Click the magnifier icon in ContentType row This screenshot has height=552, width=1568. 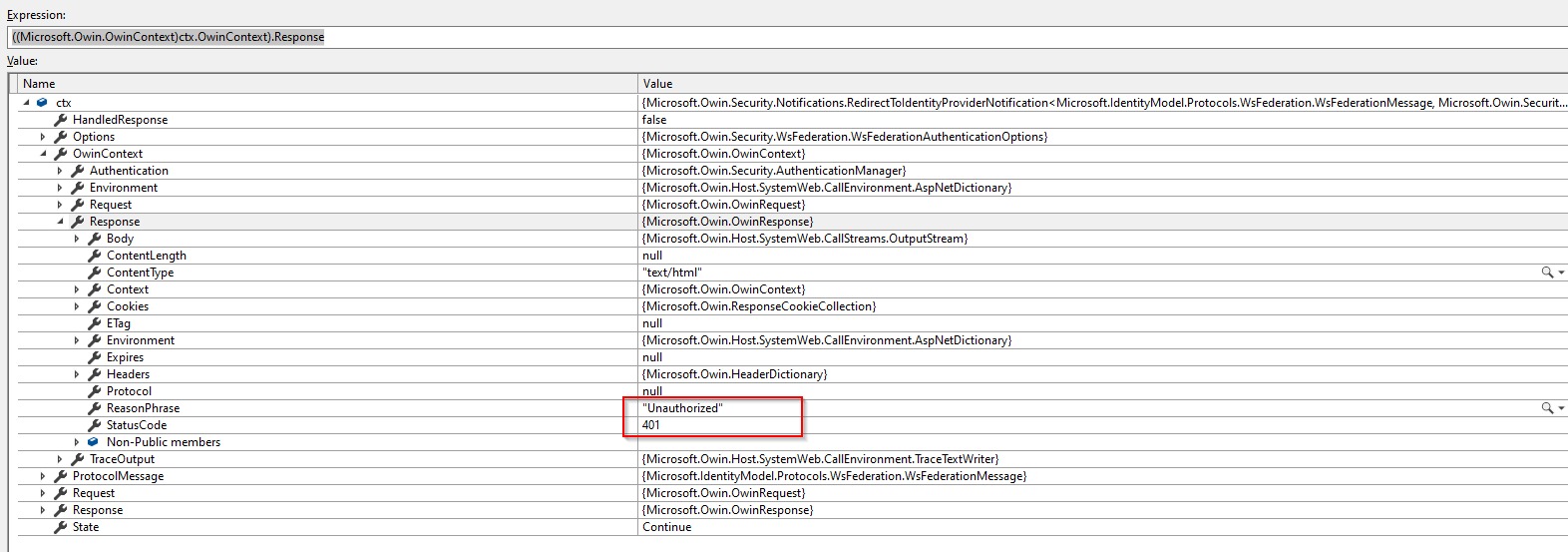coord(1547,273)
